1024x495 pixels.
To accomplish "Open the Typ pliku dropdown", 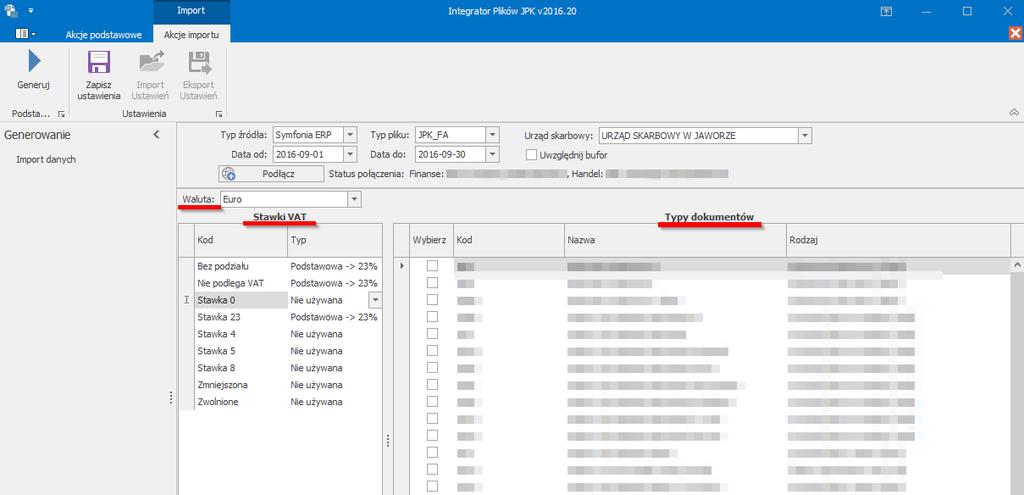I will point(492,135).
